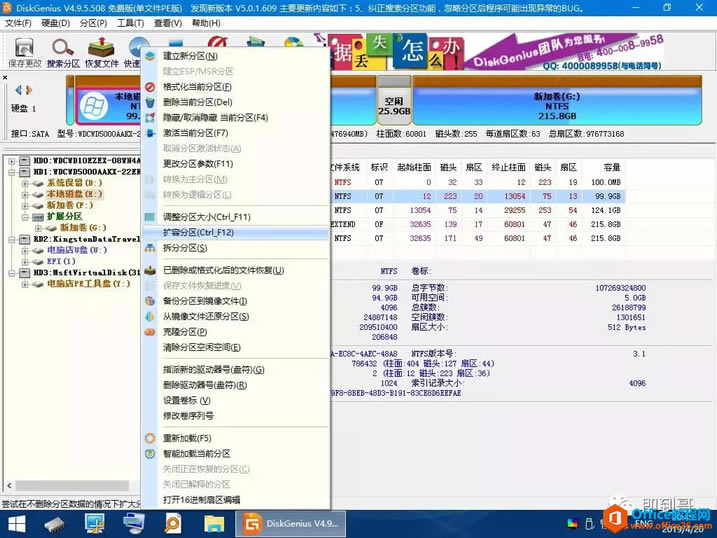This screenshot has width=717, height=538.
Task: Select 设置卷标 (V) entry
Action: pyautogui.click(x=187, y=400)
